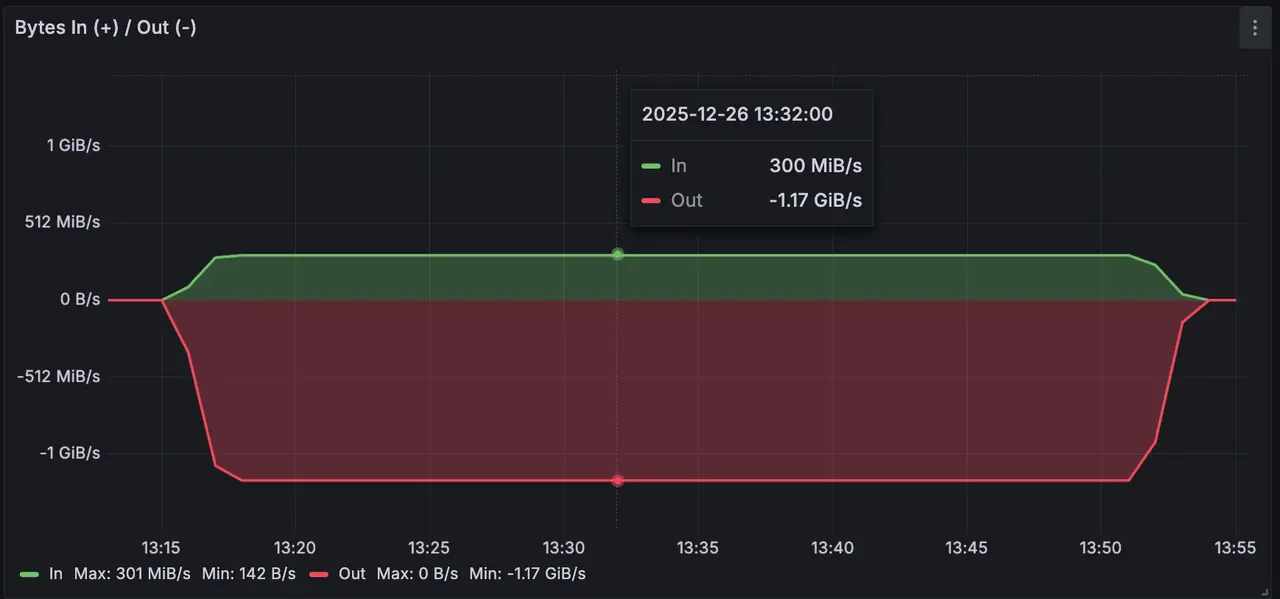Click the green In legend color swatch
Image resolution: width=1280 pixels, height=599 pixels.
tap(29, 574)
